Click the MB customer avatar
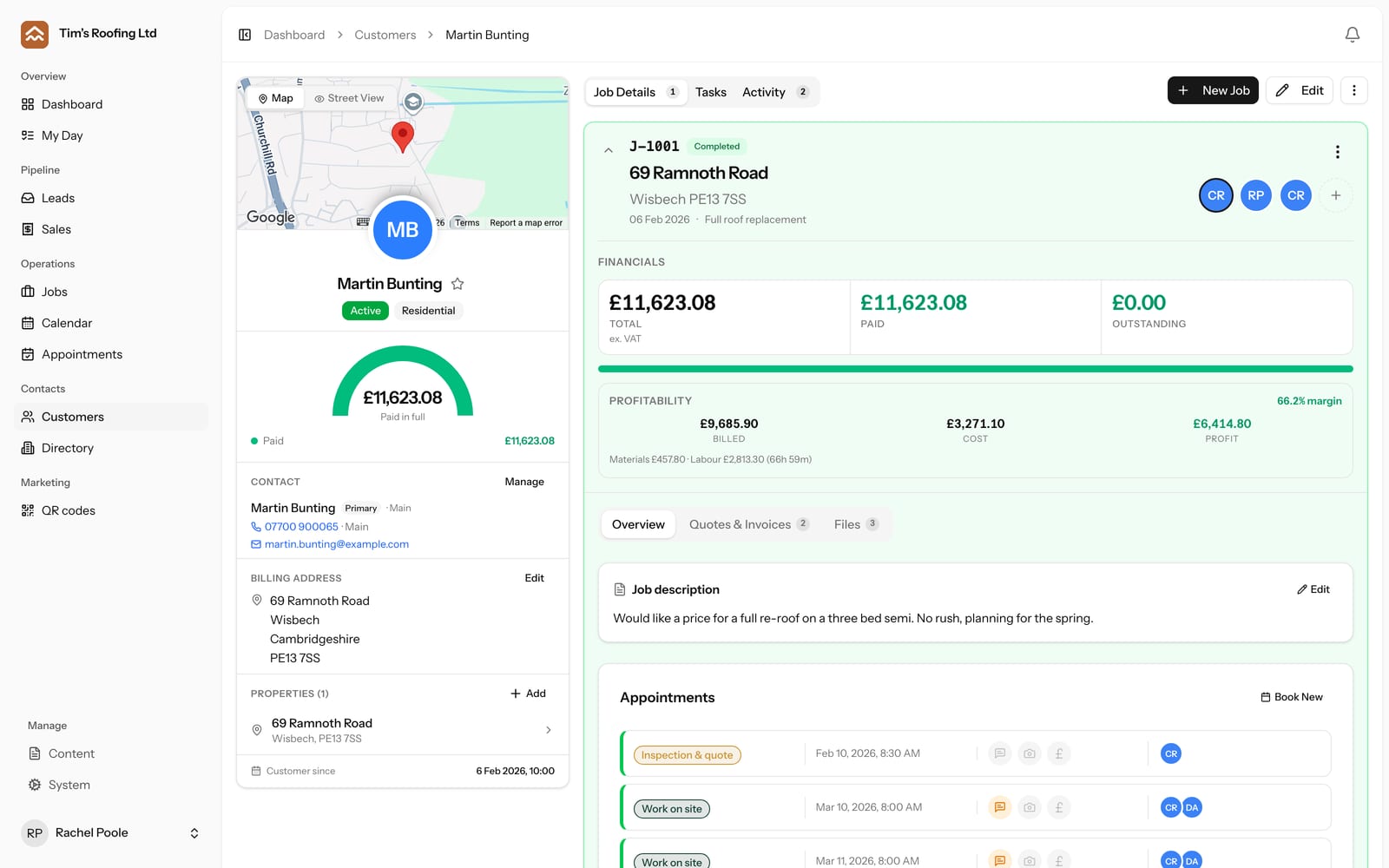The width and height of the screenshot is (1389, 868). pos(402,230)
